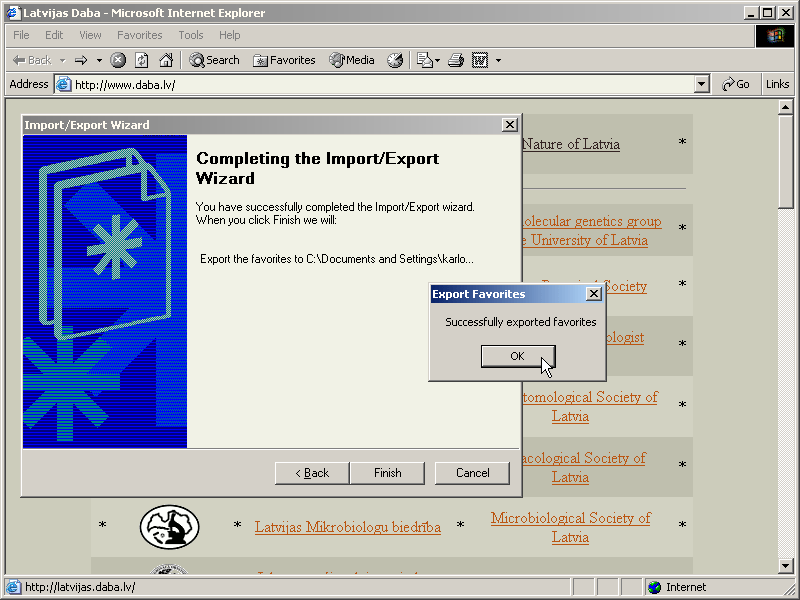Open Forward history dropdown arrow
This screenshot has width=800, height=600.
(x=99, y=60)
